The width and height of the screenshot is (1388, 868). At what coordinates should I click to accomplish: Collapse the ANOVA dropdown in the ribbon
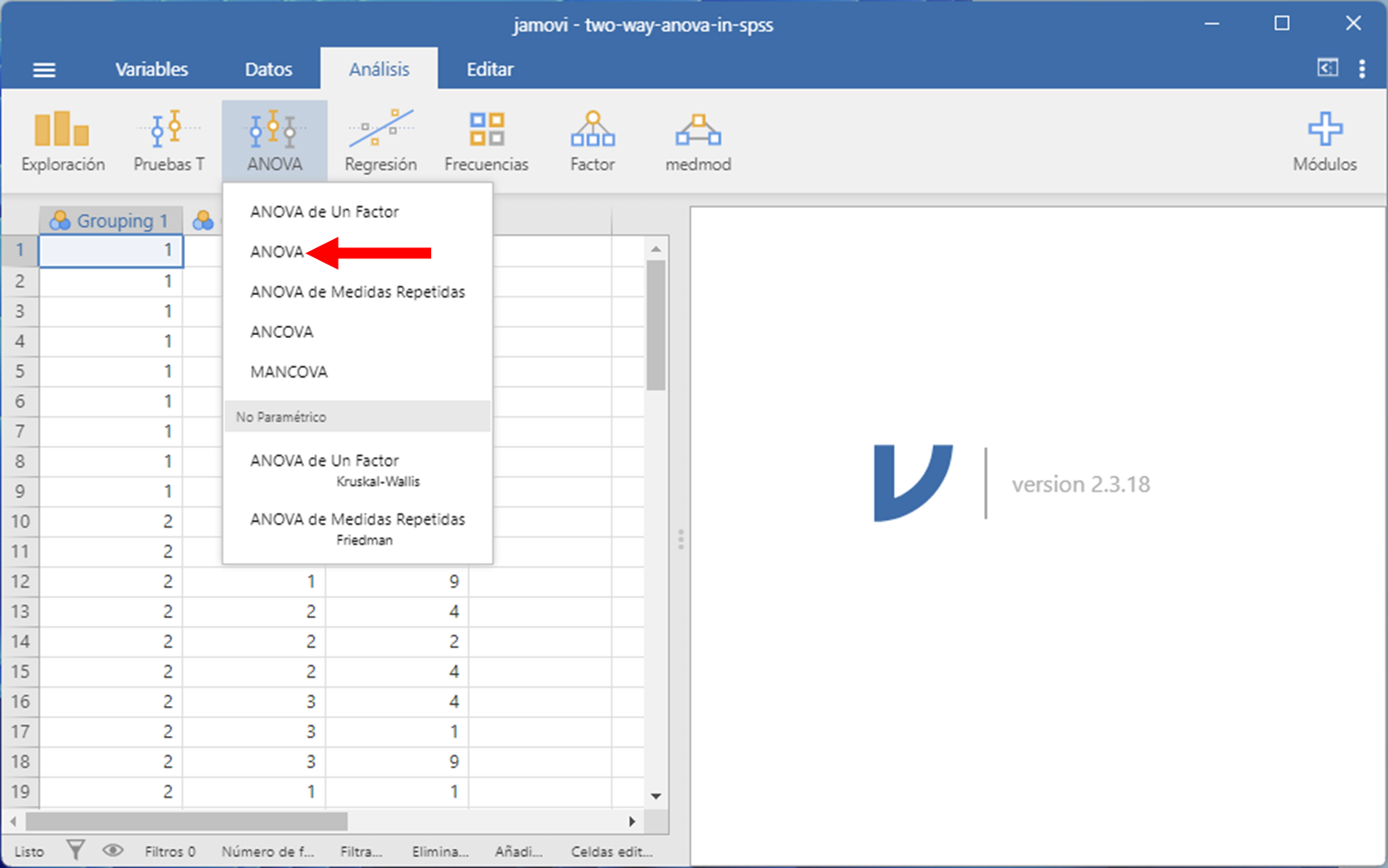pyautogui.click(x=274, y=141)
